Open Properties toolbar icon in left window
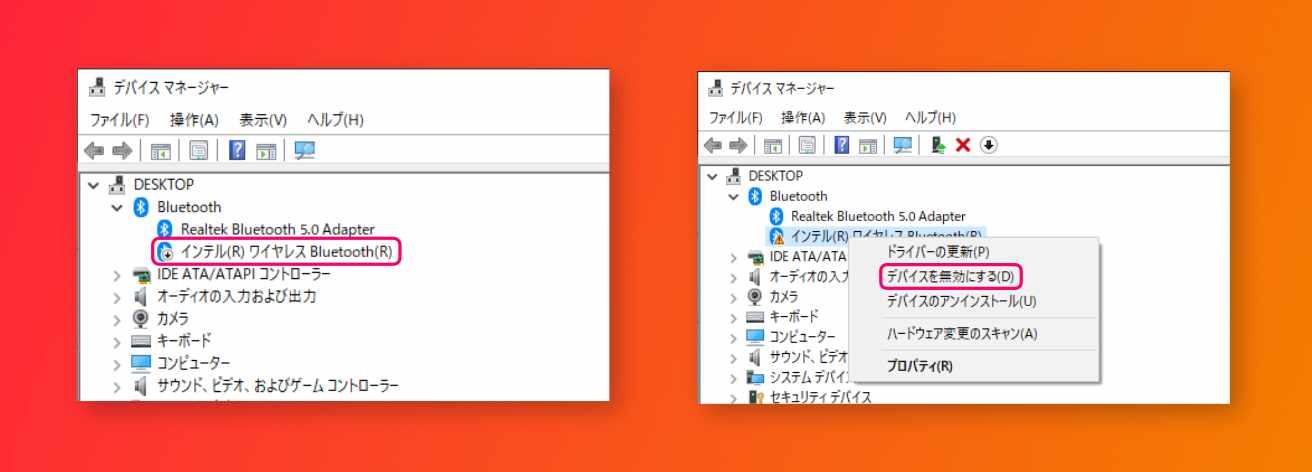1312x472 pixels. pyautogui.click(x=199, y=151)
